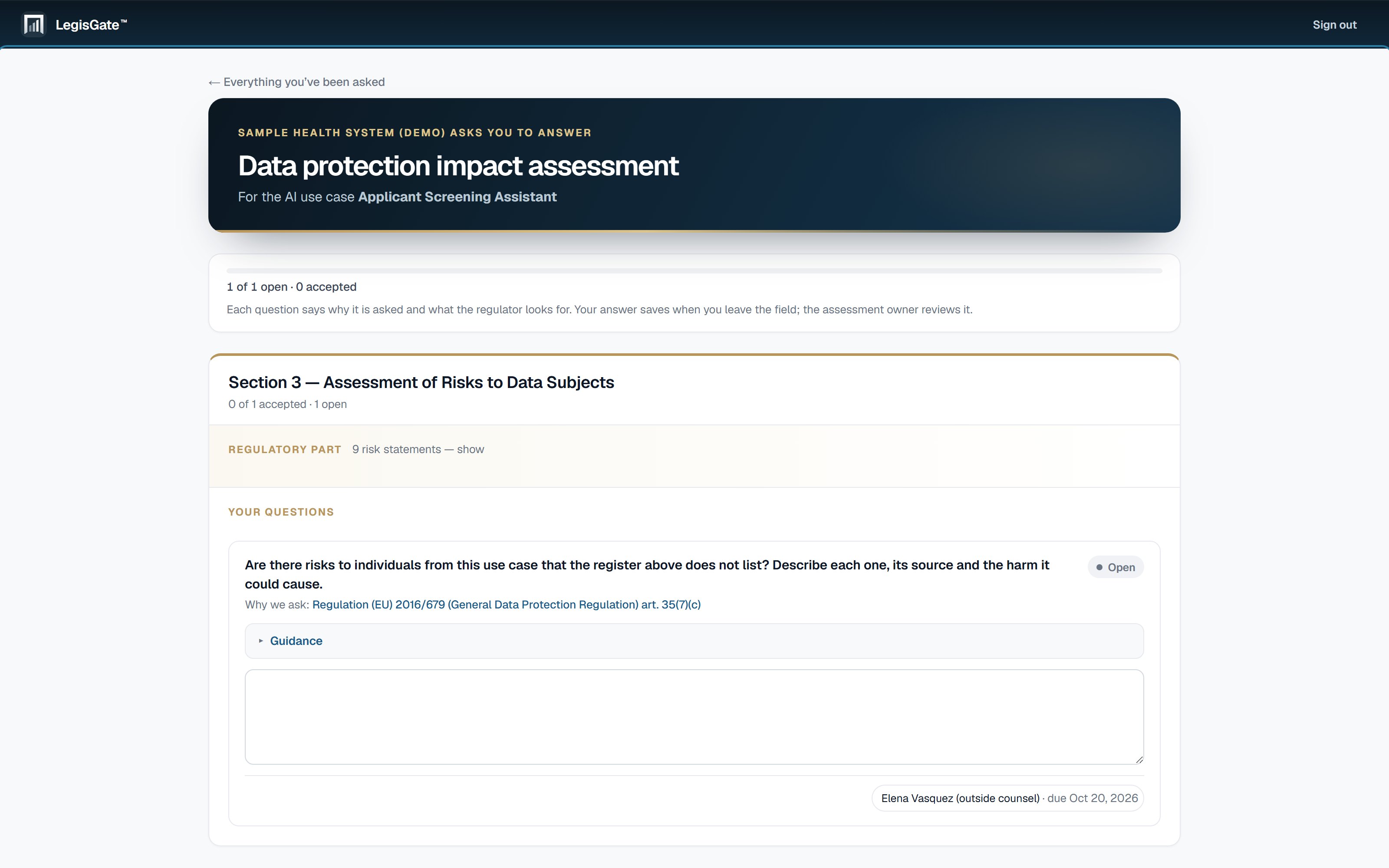Click the Sample Health System (Demo) header line

tap(415, 133)
